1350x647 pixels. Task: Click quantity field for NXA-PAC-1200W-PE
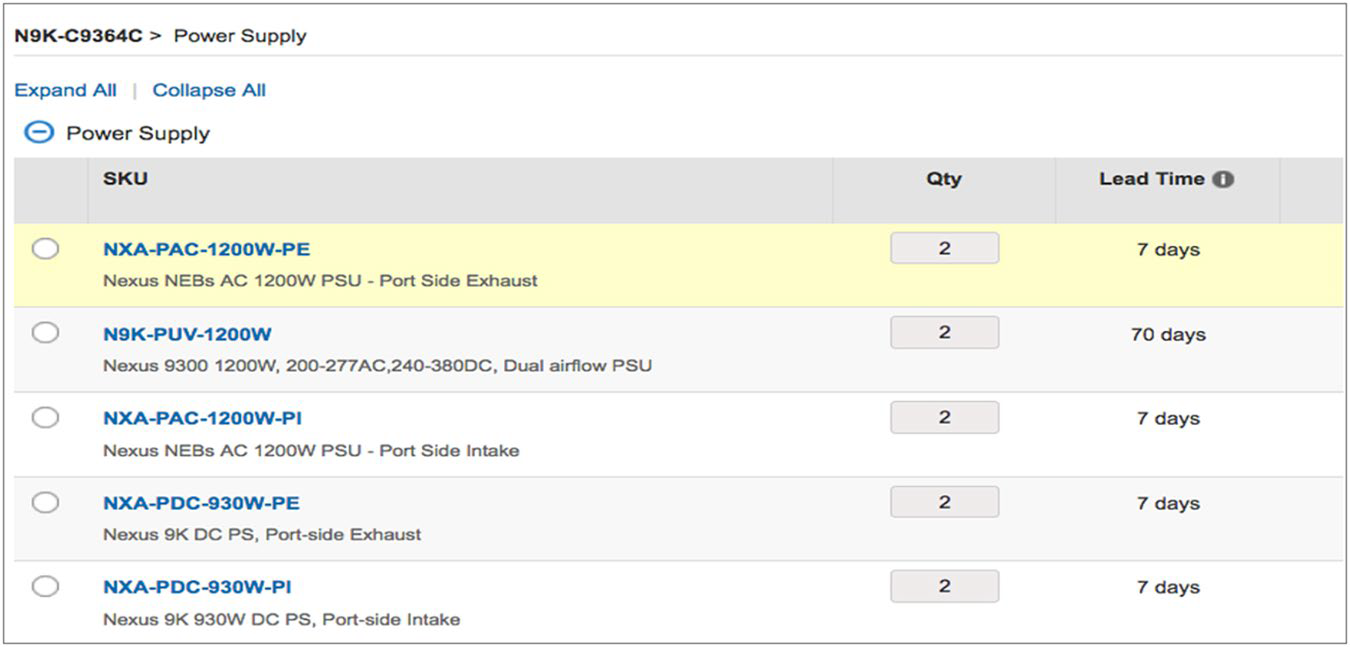pyautogui.click(x=944, y=249)
